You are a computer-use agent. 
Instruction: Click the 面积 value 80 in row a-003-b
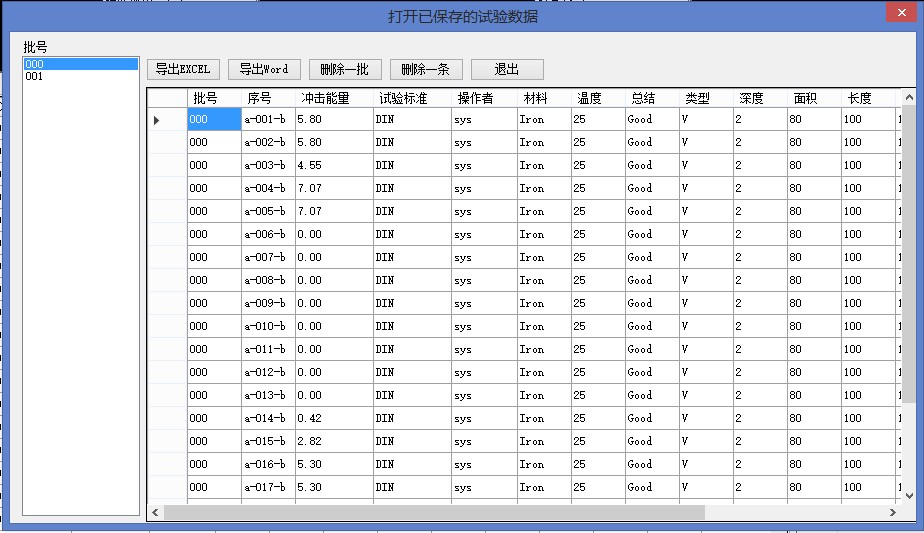(814, 165)
